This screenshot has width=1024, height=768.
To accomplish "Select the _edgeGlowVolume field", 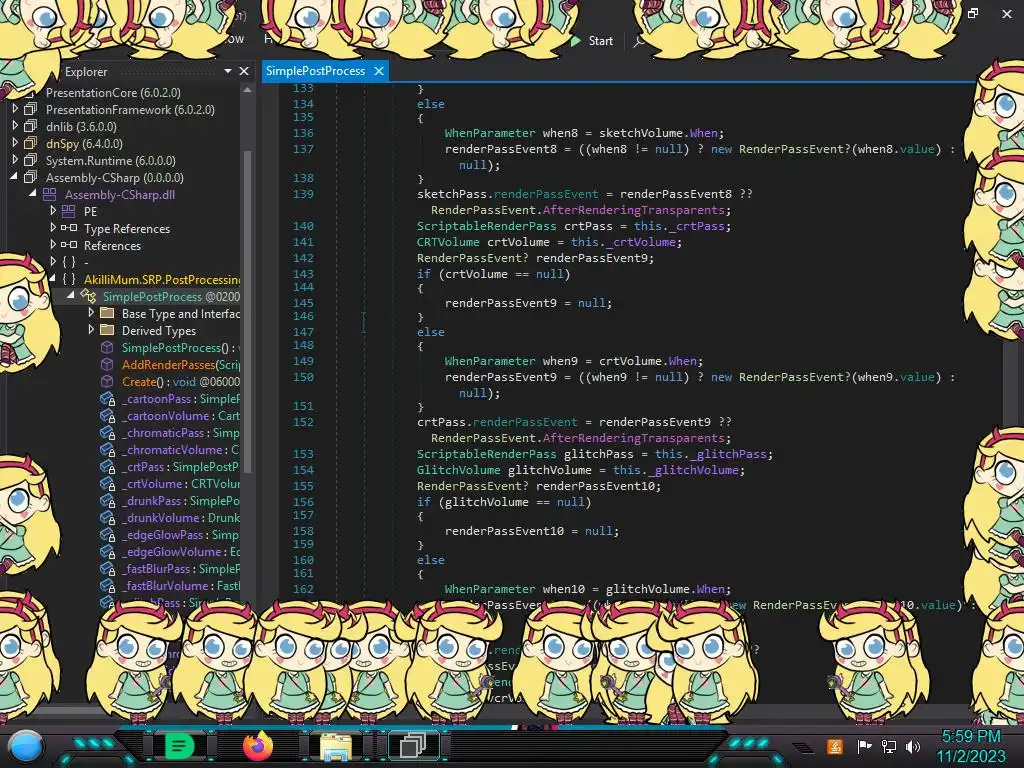I will click(x=180, y=551).
